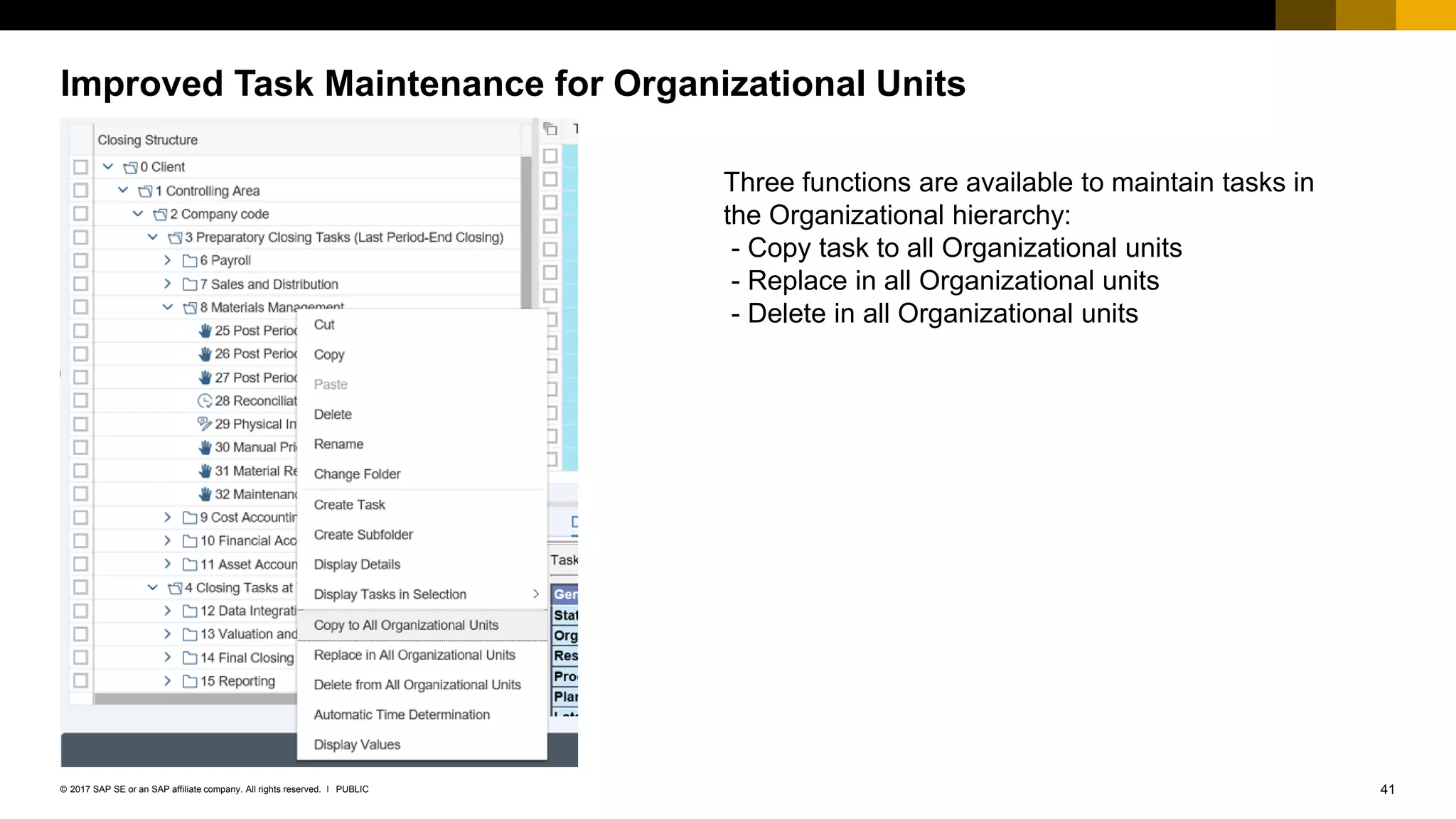
Task: Select Replace in All Organizational Units
Action: pyautogui.click(x=414, y=655)
